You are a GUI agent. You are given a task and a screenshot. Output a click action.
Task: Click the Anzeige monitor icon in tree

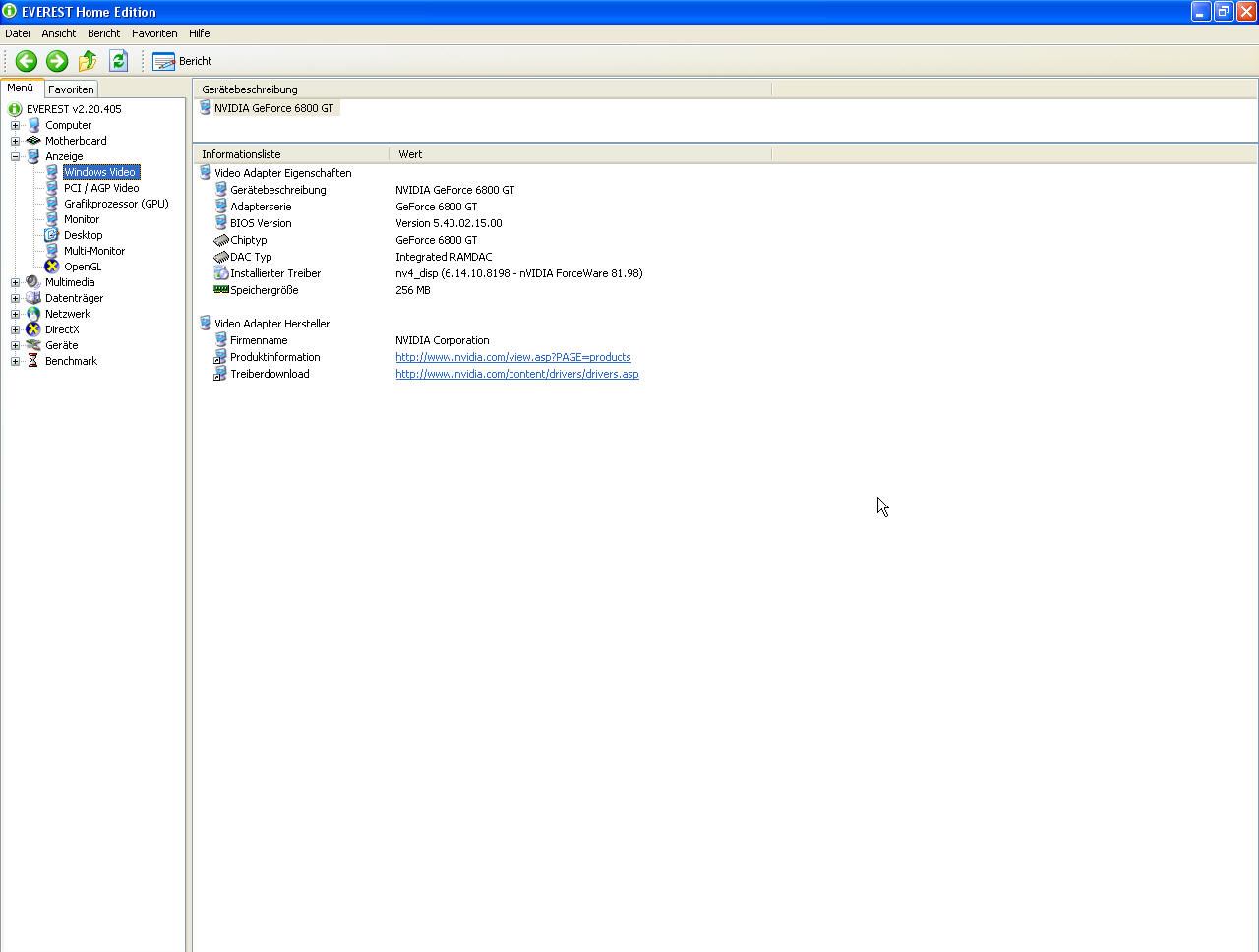[x=33, y=156]
